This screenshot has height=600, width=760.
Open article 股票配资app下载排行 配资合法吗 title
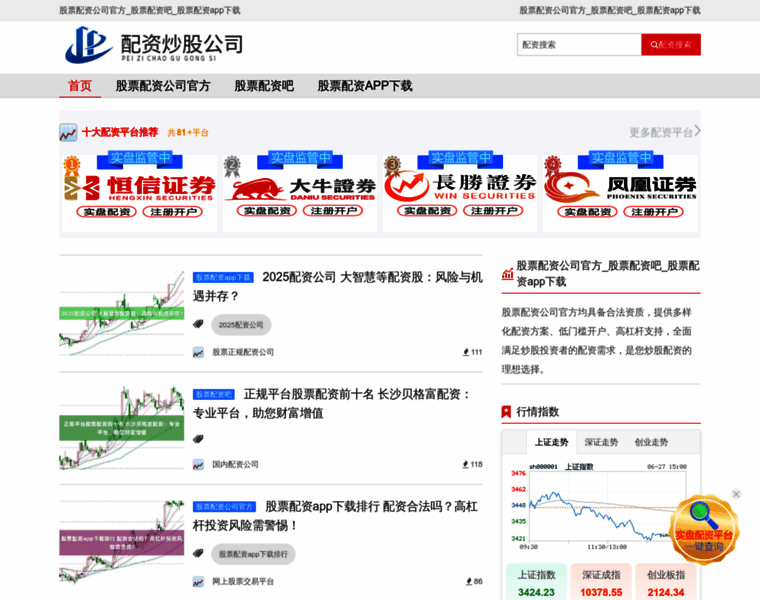point(335,516)
